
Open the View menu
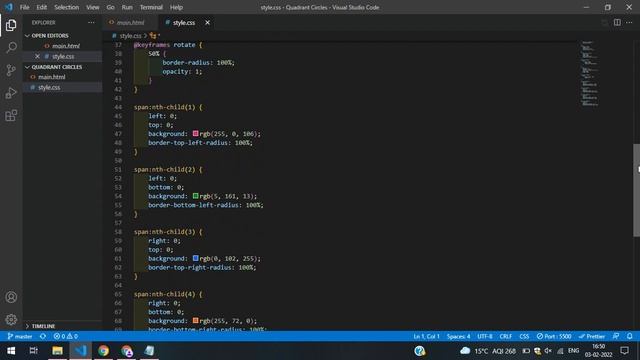(x=93, y=7)
